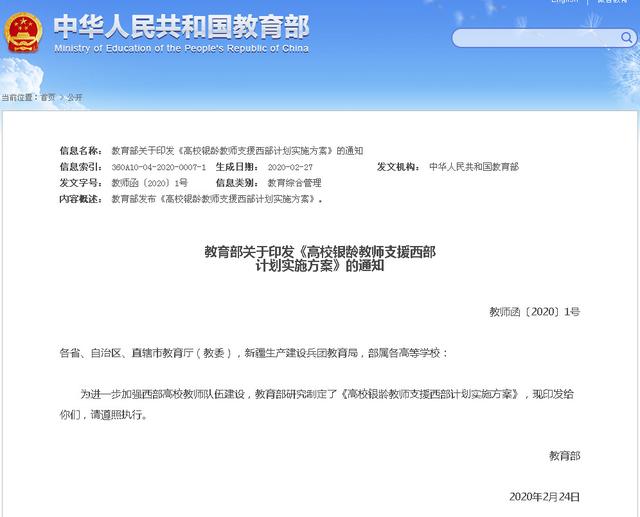Click right-aligned 教师函〔2020〕1号 below heading

[535, 312]
